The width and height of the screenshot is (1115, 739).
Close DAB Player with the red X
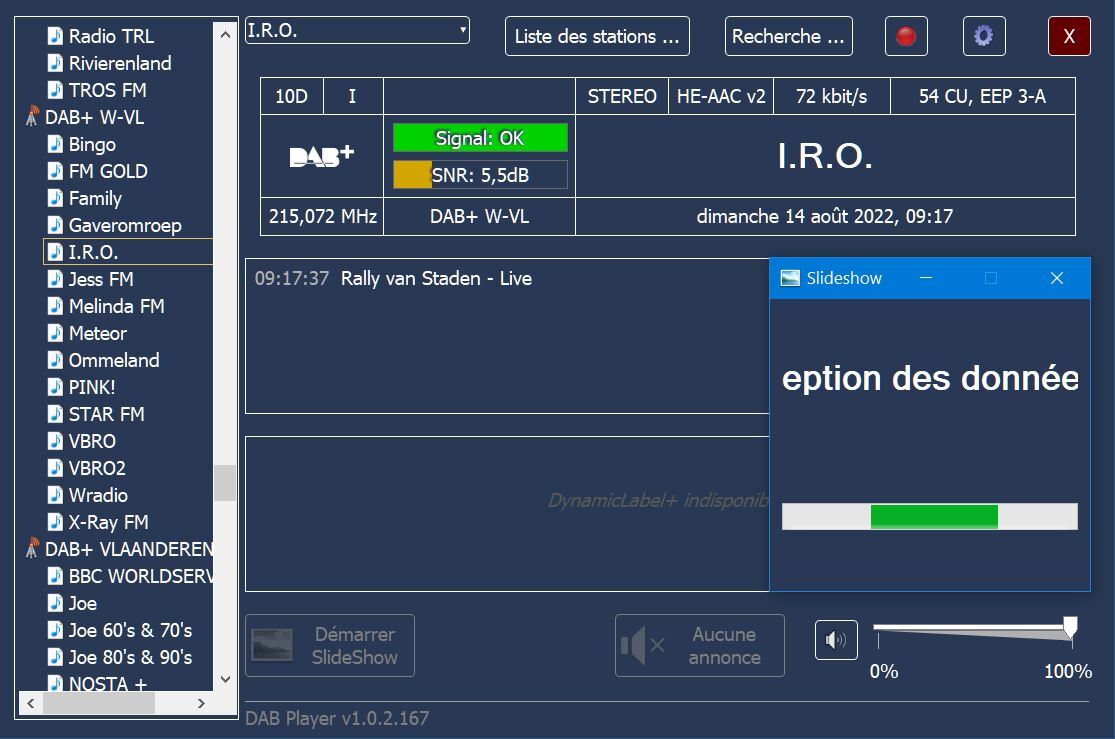tap(1069, 36)
